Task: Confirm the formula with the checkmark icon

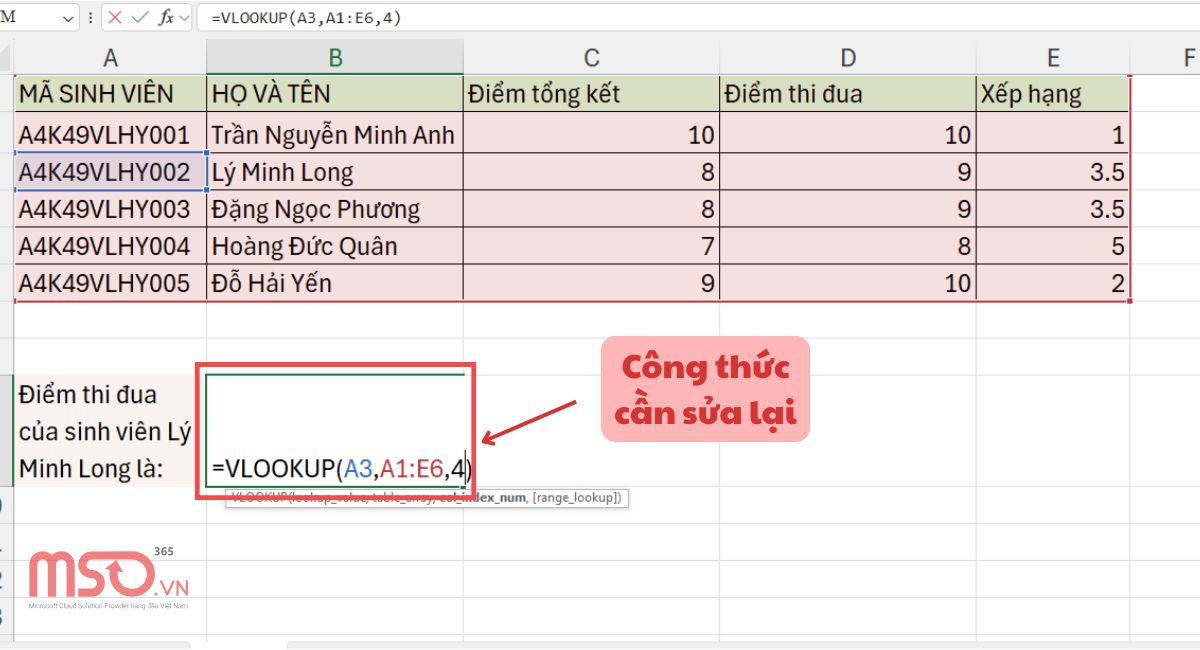Action: tap(141, 17)
